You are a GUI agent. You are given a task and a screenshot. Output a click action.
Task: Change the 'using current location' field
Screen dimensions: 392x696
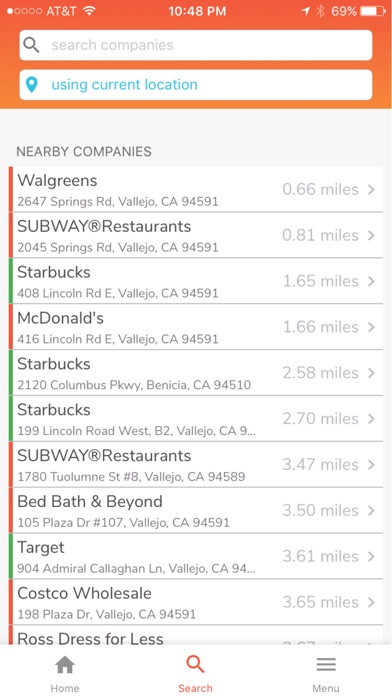[196, 85]
